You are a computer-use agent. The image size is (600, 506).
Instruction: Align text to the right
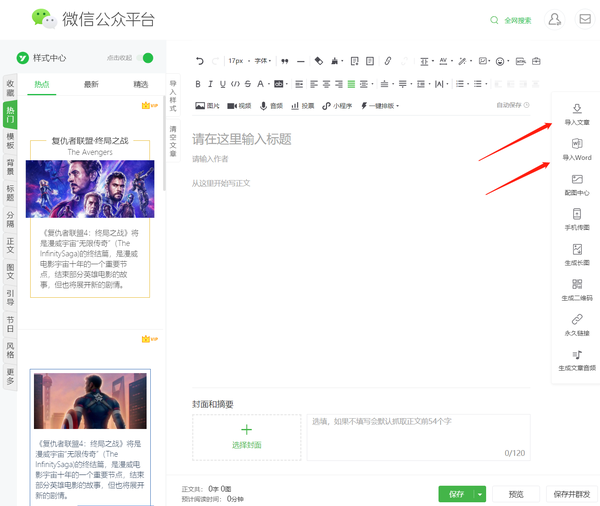[339, 84]
